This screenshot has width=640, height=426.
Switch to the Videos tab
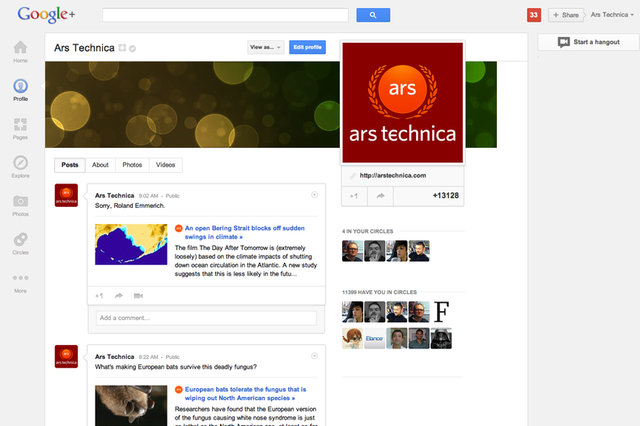click(x=165, y=165)
